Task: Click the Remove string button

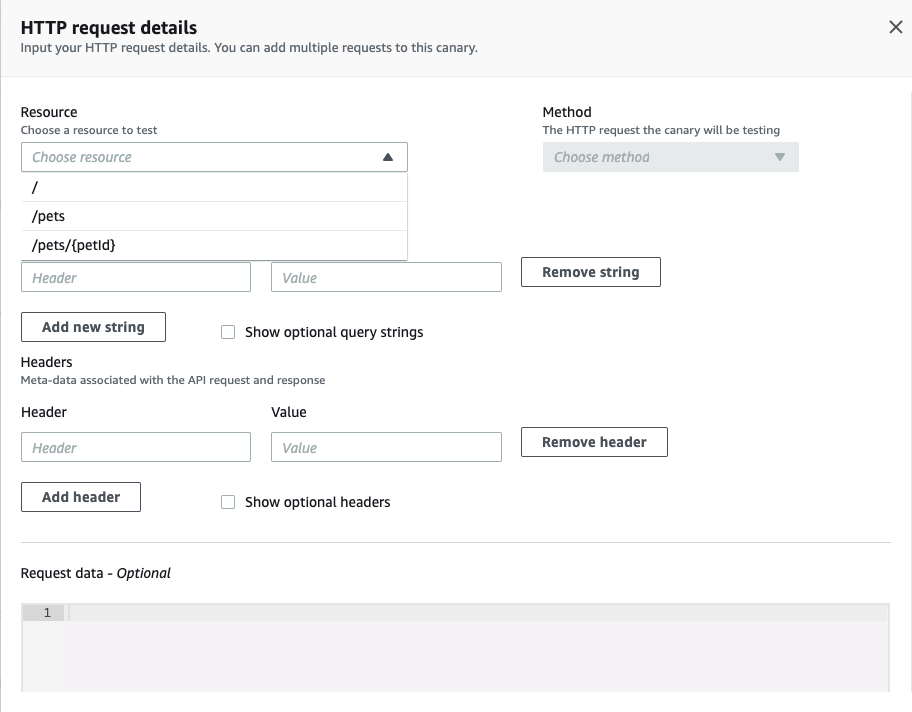Action: click(590, 271)
